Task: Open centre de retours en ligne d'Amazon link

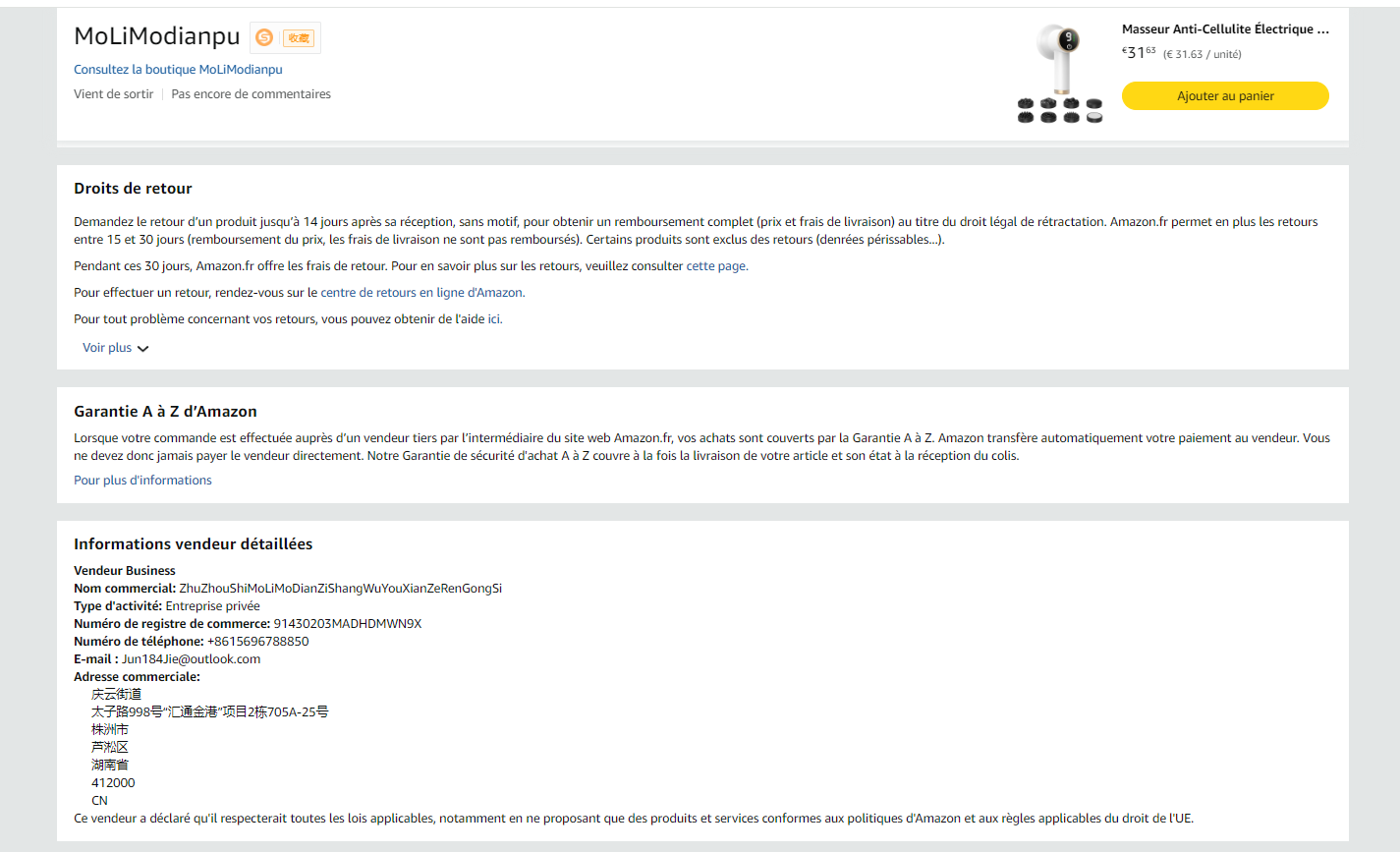Action: (422, 293)
